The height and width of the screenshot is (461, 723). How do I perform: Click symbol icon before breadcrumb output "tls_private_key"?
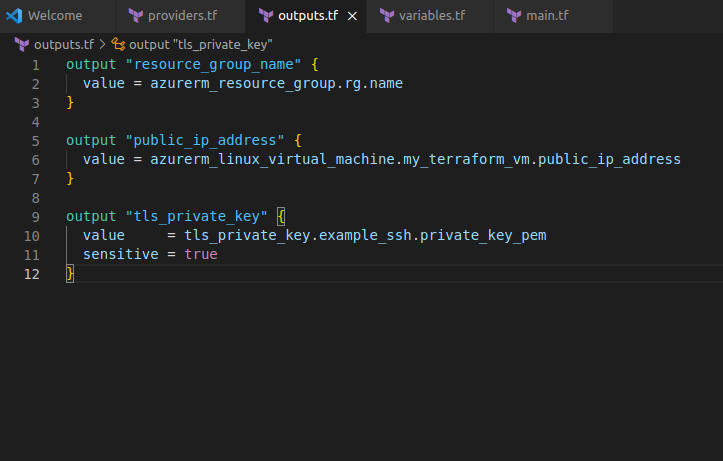pyautogui.click(x=119, y=45)
